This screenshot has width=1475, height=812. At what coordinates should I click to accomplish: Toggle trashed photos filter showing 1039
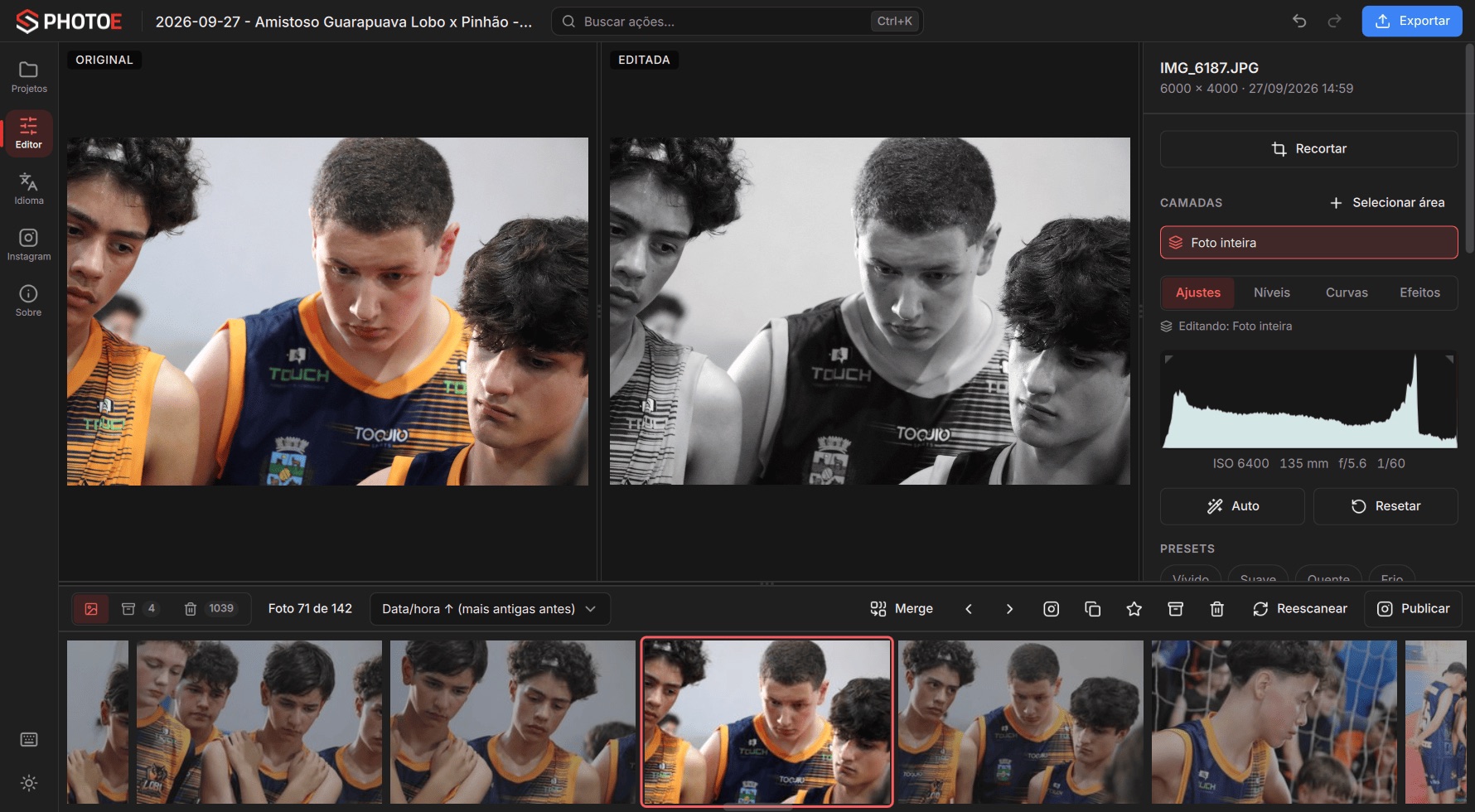210,609
